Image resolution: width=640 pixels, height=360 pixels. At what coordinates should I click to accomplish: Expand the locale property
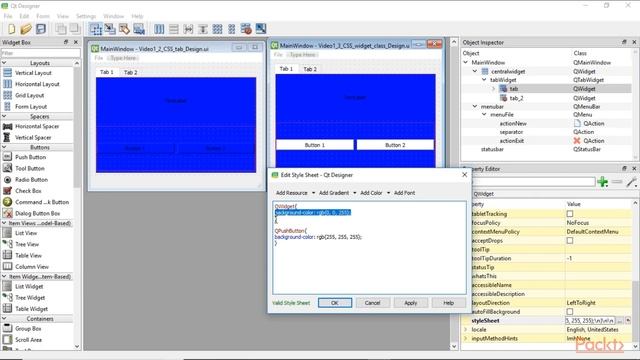pos(466,330)
